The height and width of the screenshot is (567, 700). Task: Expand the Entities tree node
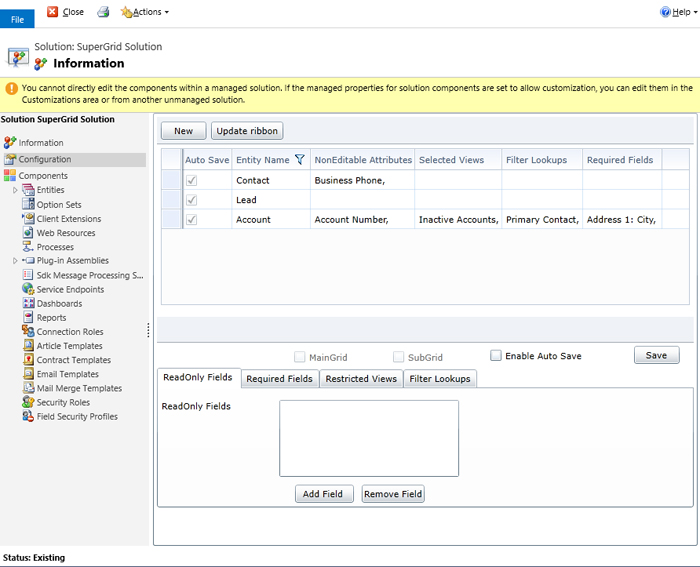point(15,190)
